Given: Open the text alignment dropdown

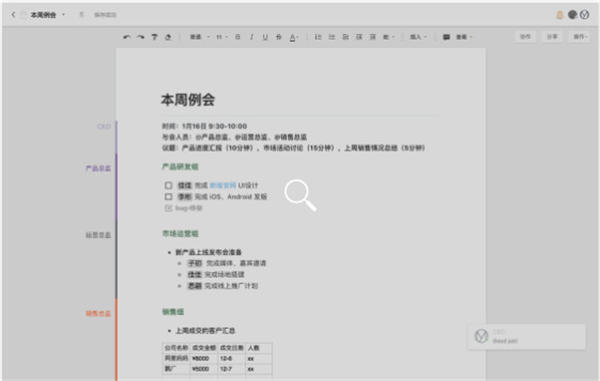Looking at the screenshot, I should pos(388,37).
